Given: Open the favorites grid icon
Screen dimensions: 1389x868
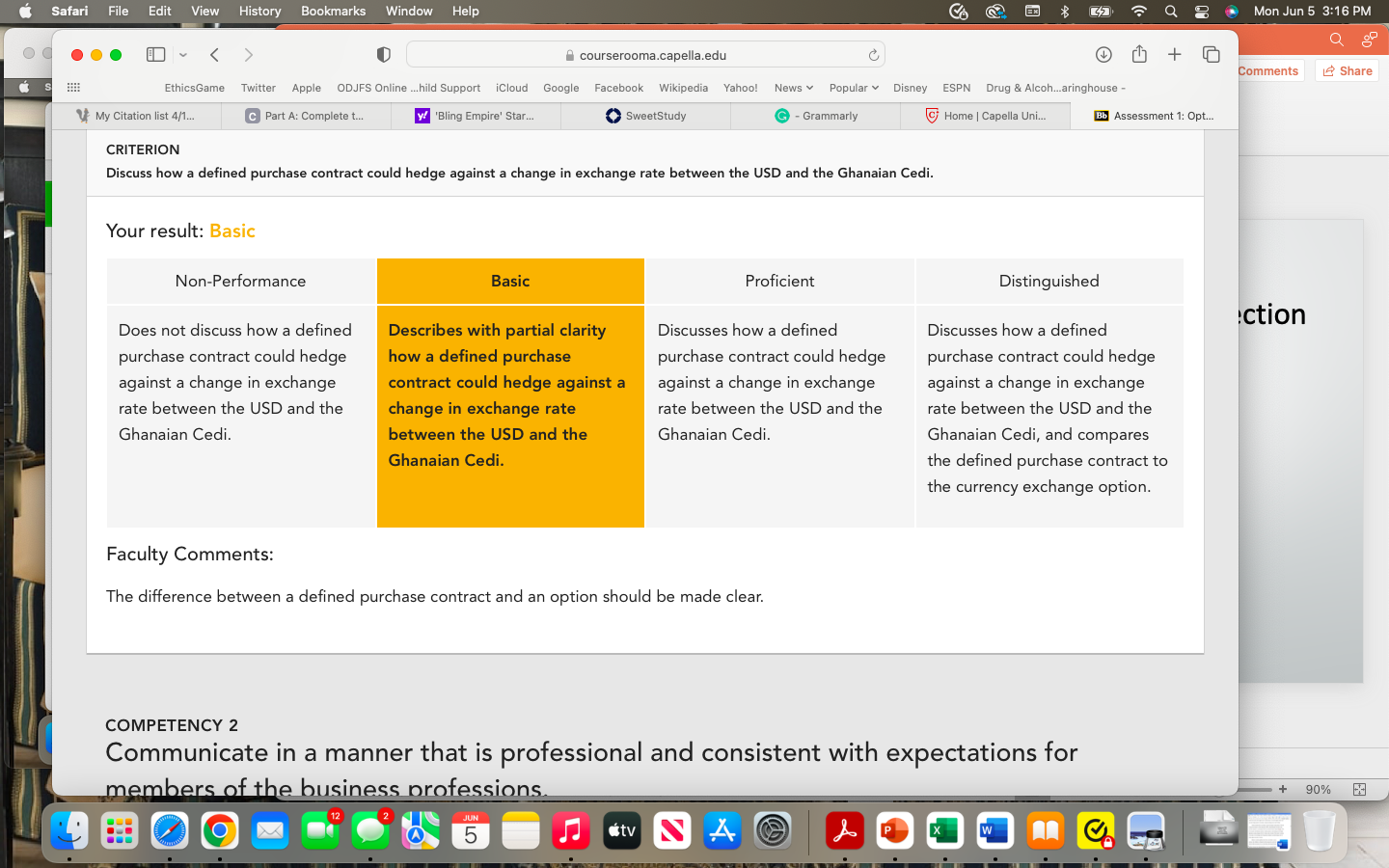Looking at the screenshot, I should (73, 88).
